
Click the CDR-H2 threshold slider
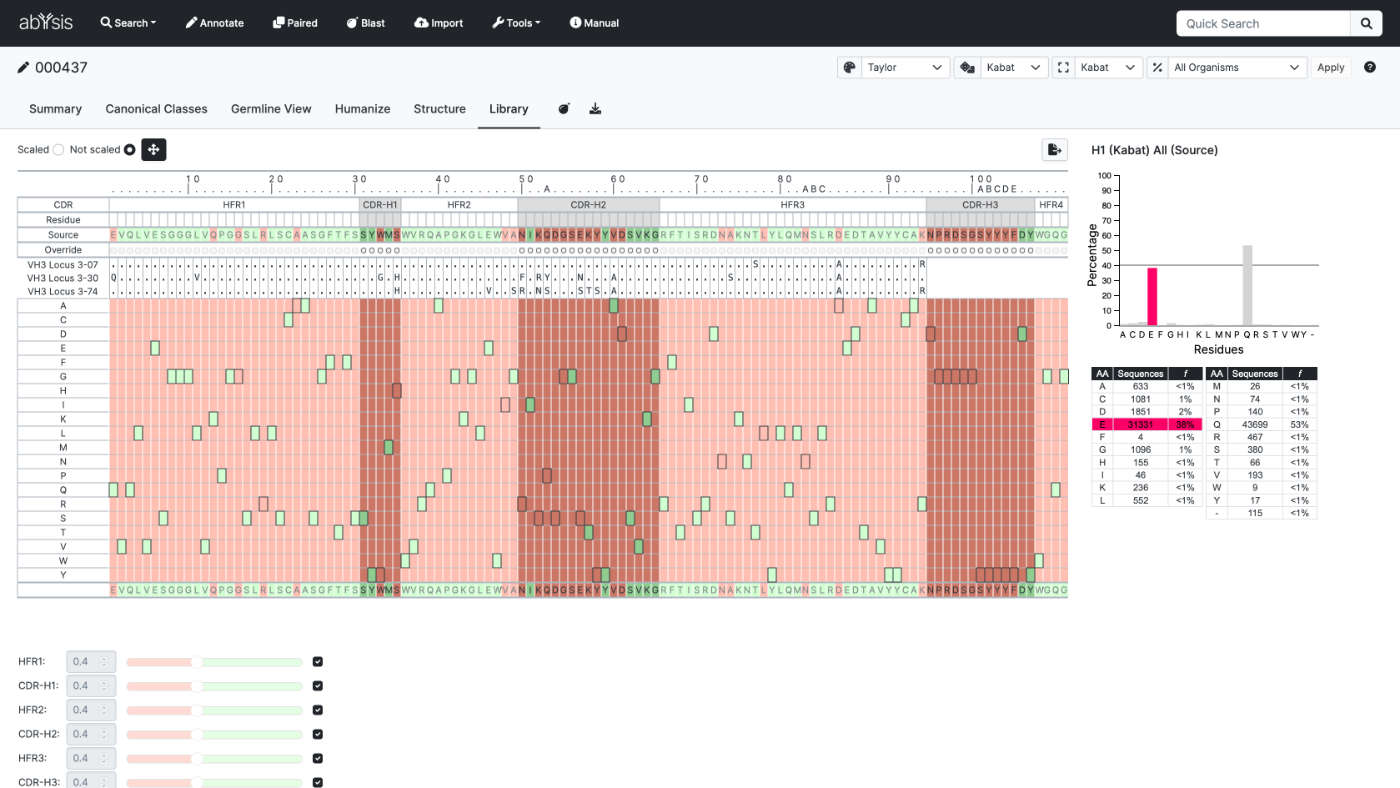214,734
